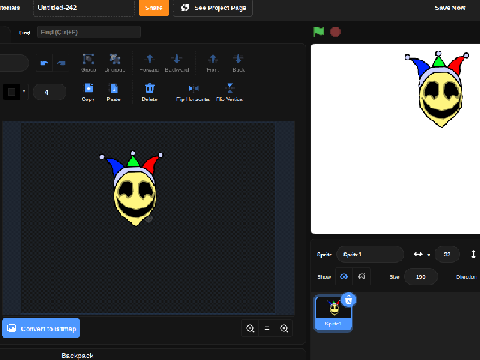
Task: Open the outline color swatch
Action: 11,92
